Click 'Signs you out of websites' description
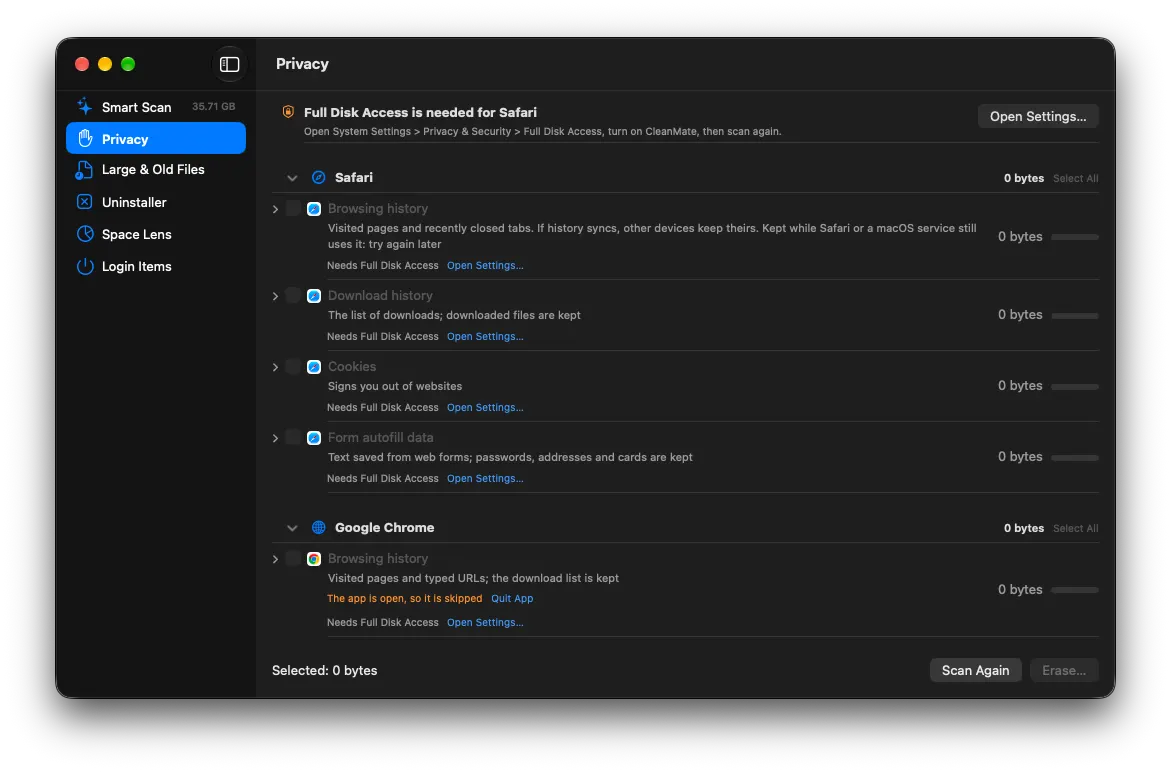This screenshot has height=772, width=1171. point(395,386)
